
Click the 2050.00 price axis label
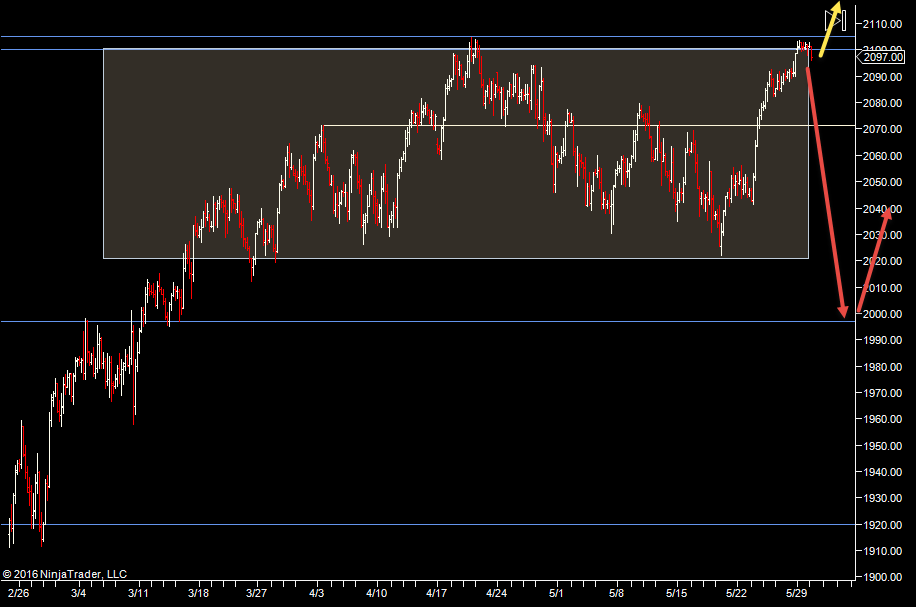tap(886, 182)
